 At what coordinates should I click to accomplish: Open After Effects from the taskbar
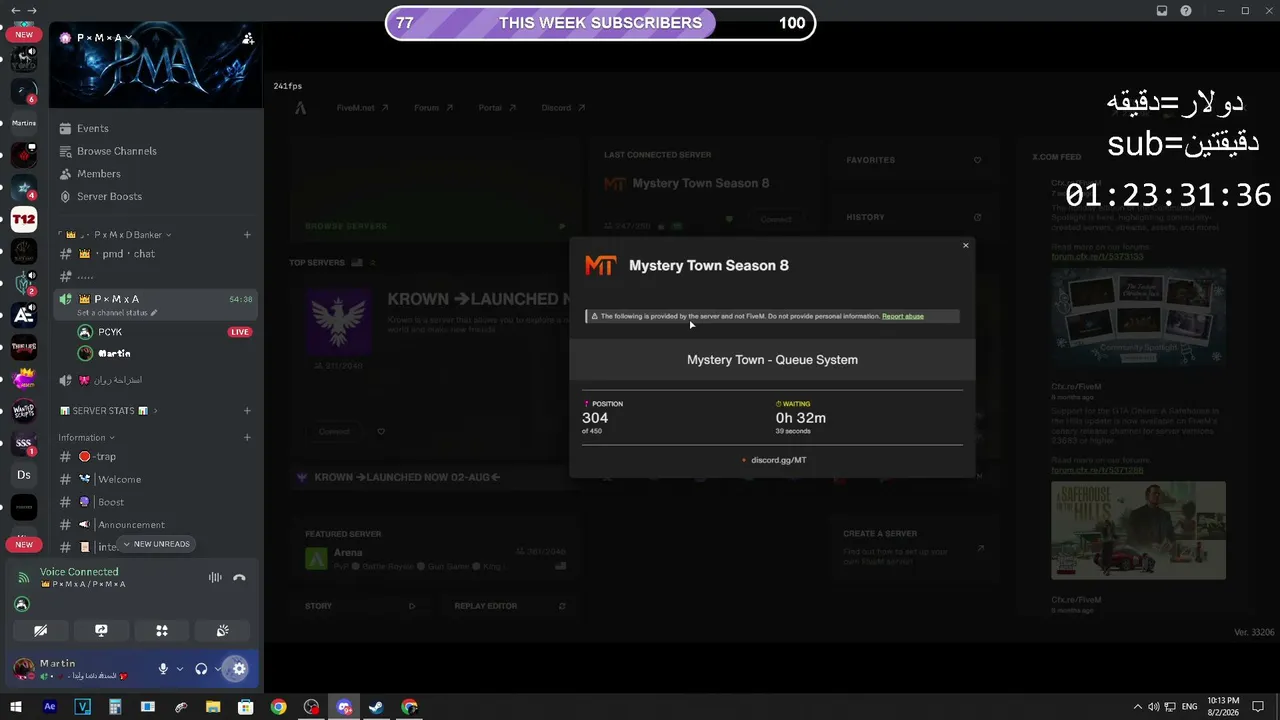pos(50,707)
